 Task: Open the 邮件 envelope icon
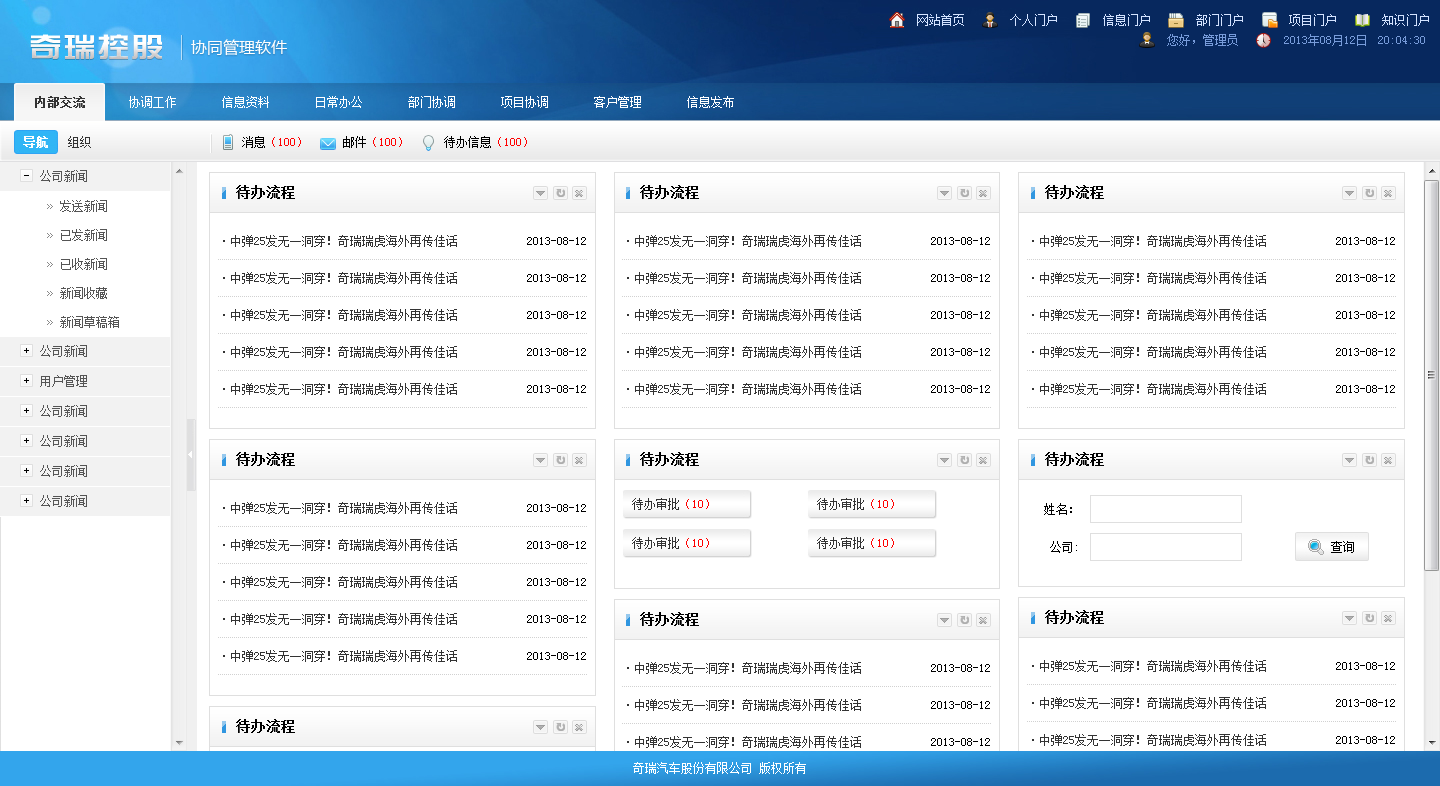pyautogui.click(x=327, y=143)
